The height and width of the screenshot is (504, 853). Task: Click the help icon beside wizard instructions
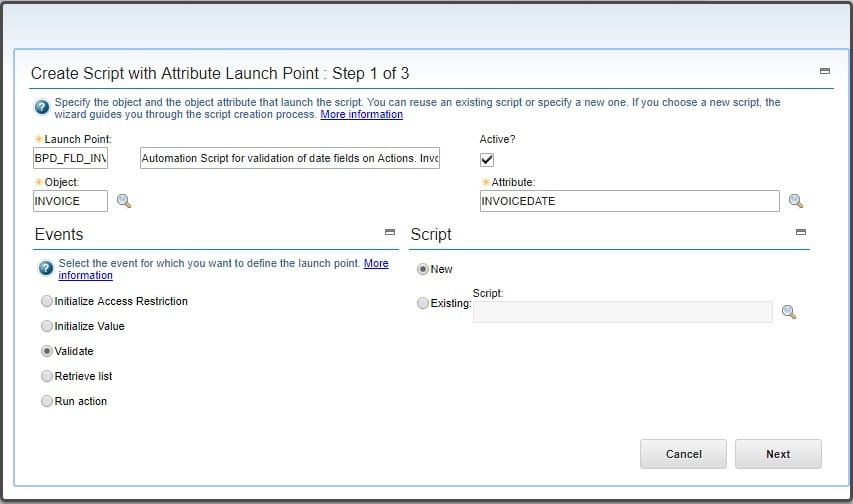(42, 107)
